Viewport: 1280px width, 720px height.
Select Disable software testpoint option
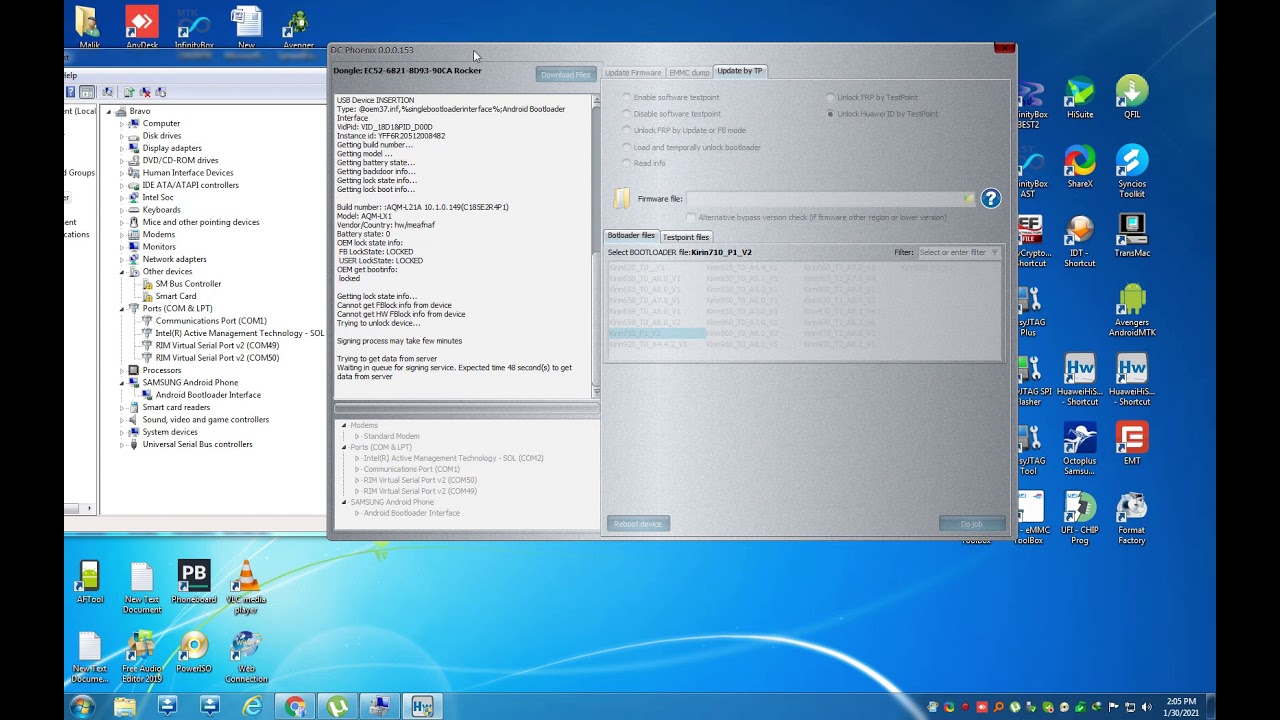point(671,114)
